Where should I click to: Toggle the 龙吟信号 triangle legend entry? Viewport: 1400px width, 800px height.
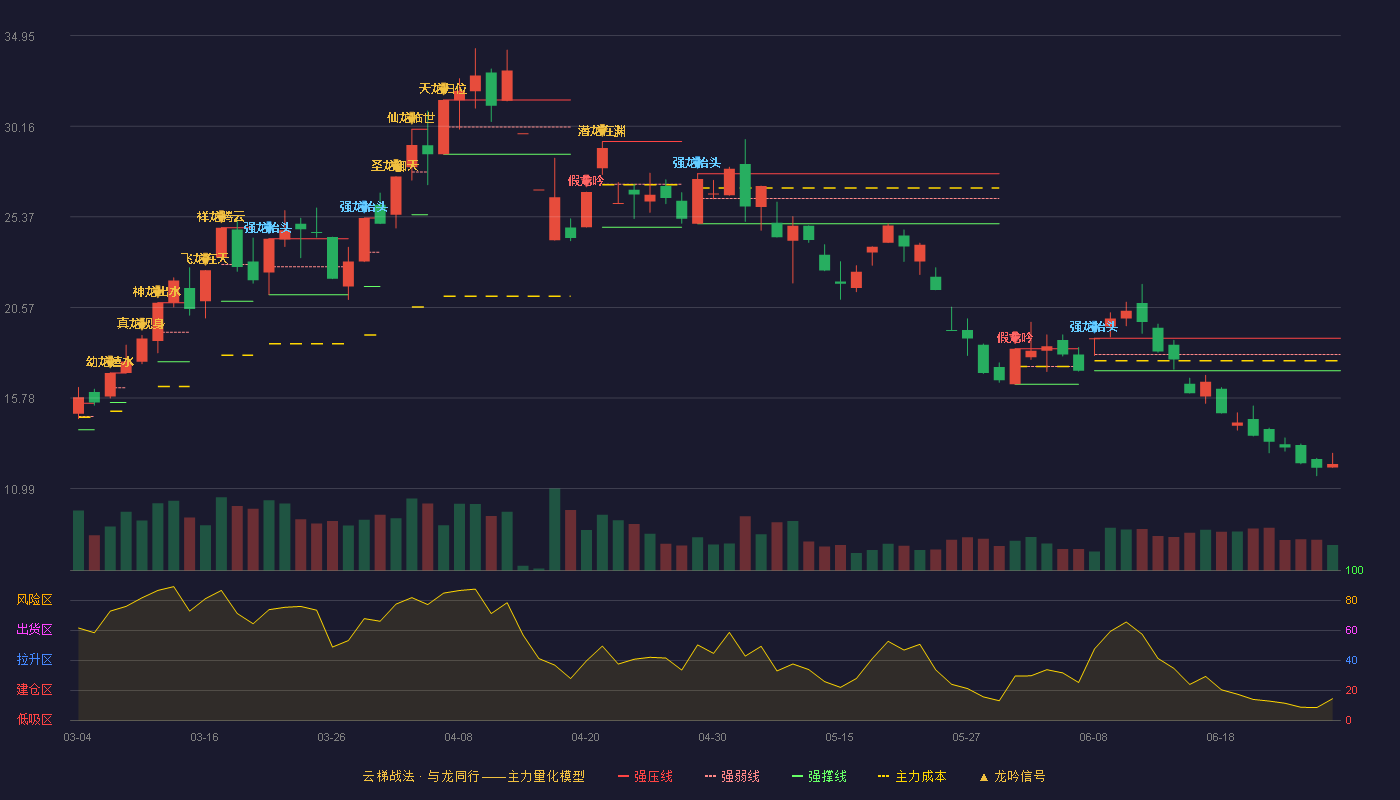click(x=1012, y=776)
